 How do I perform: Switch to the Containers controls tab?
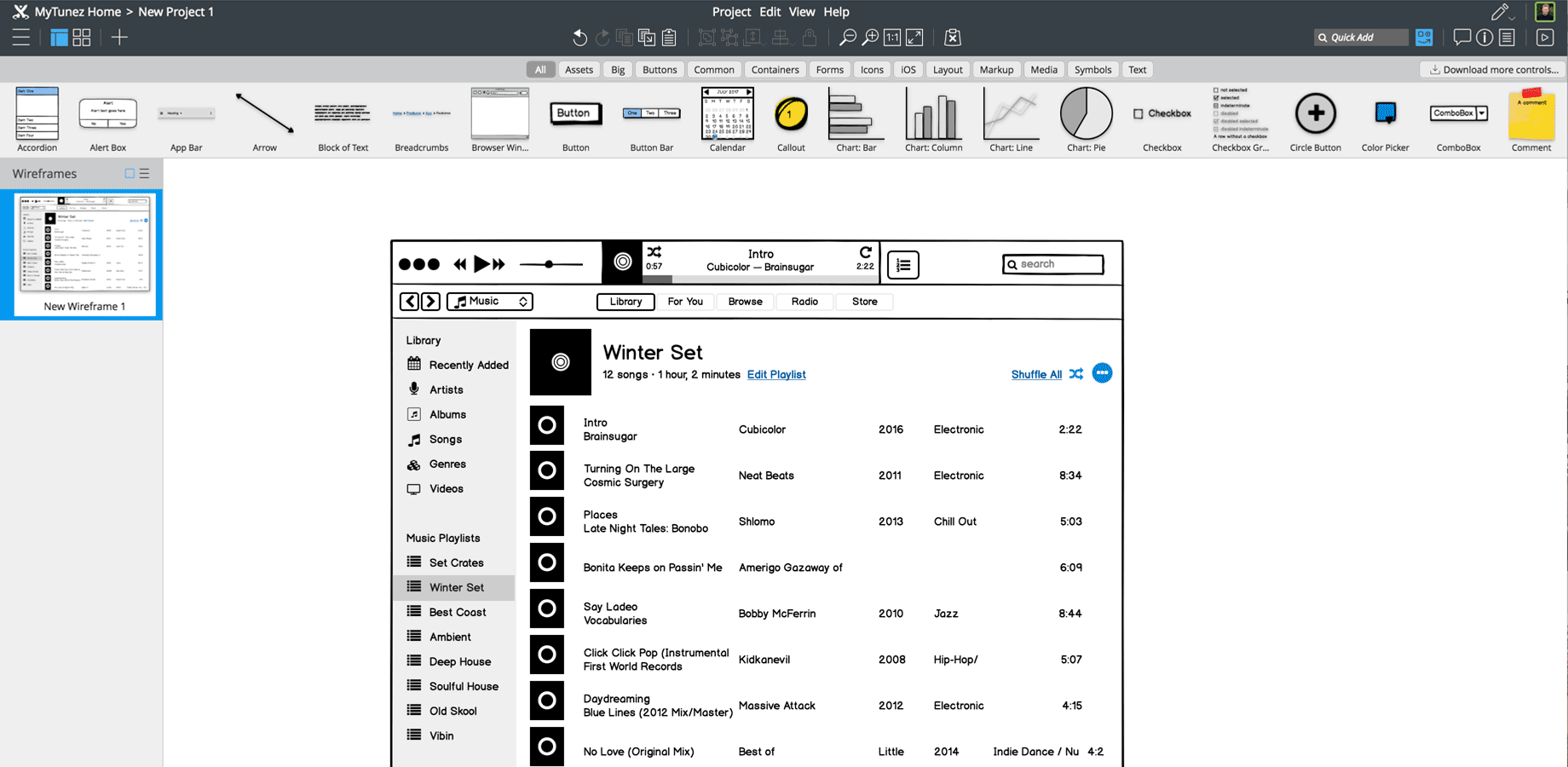click(775, 69)
